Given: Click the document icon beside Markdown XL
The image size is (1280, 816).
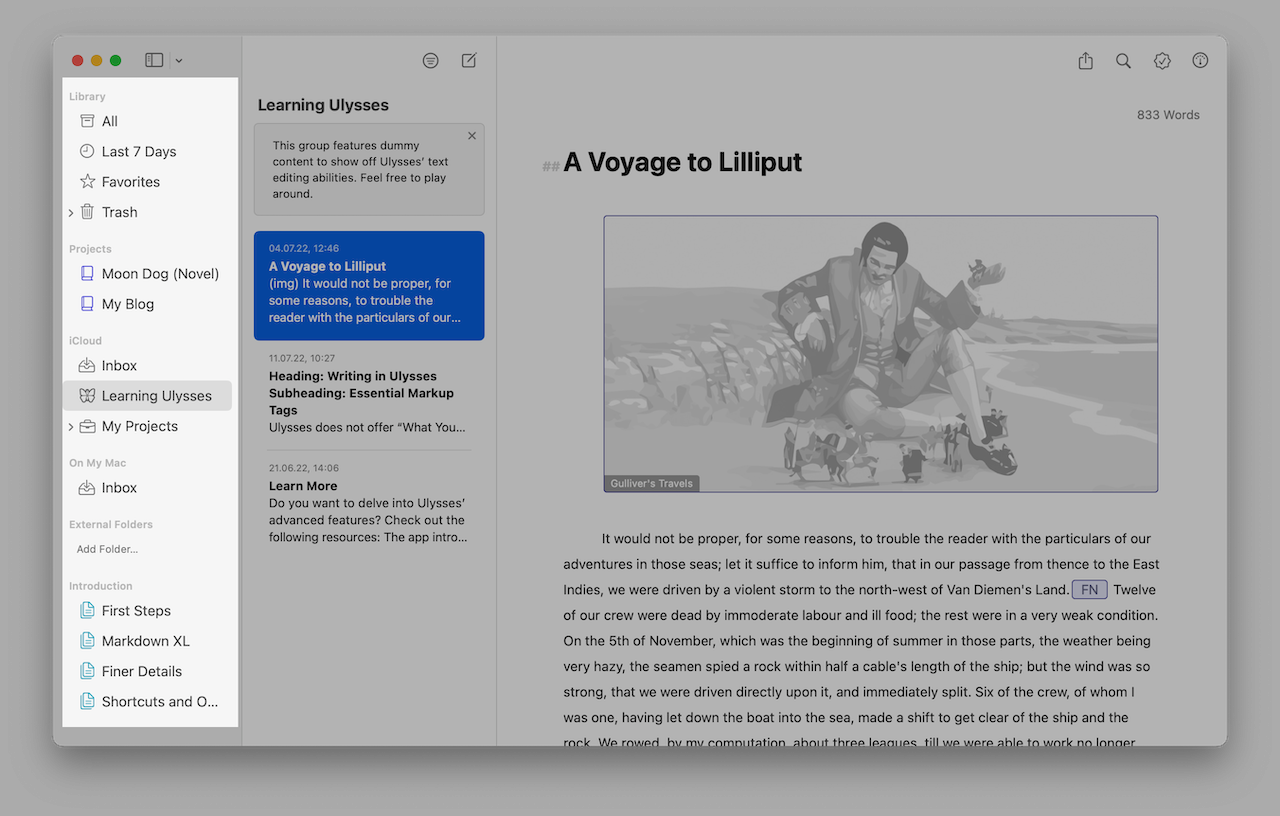Looking at the screenshot, I should tap(87, 641).
